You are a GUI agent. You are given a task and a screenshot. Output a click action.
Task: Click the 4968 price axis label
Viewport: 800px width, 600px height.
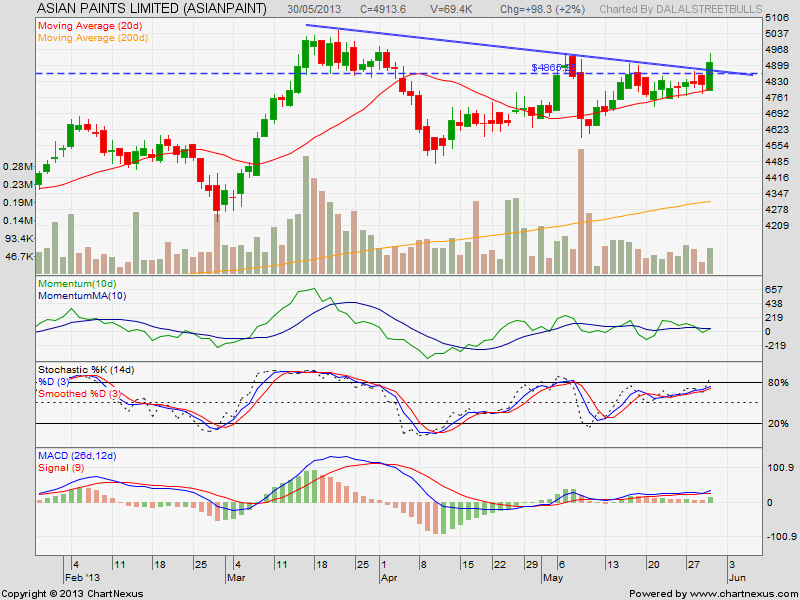coord(778,49)
